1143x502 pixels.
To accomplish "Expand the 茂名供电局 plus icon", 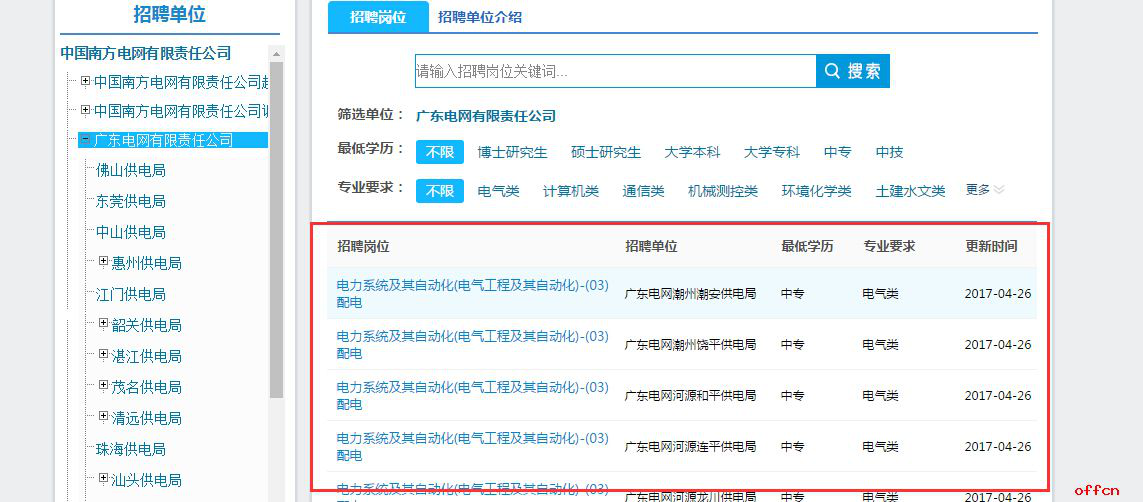I will click(x=103, y=386).
